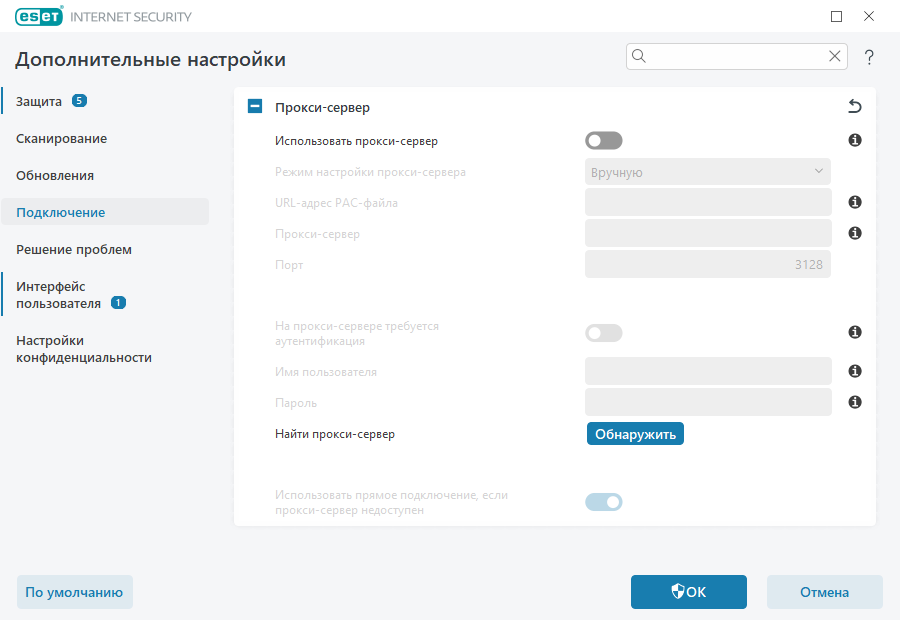Open the Защита section
Image resolution: width=900 pixels, height=620 pixels.
click(x=38, y=102)
